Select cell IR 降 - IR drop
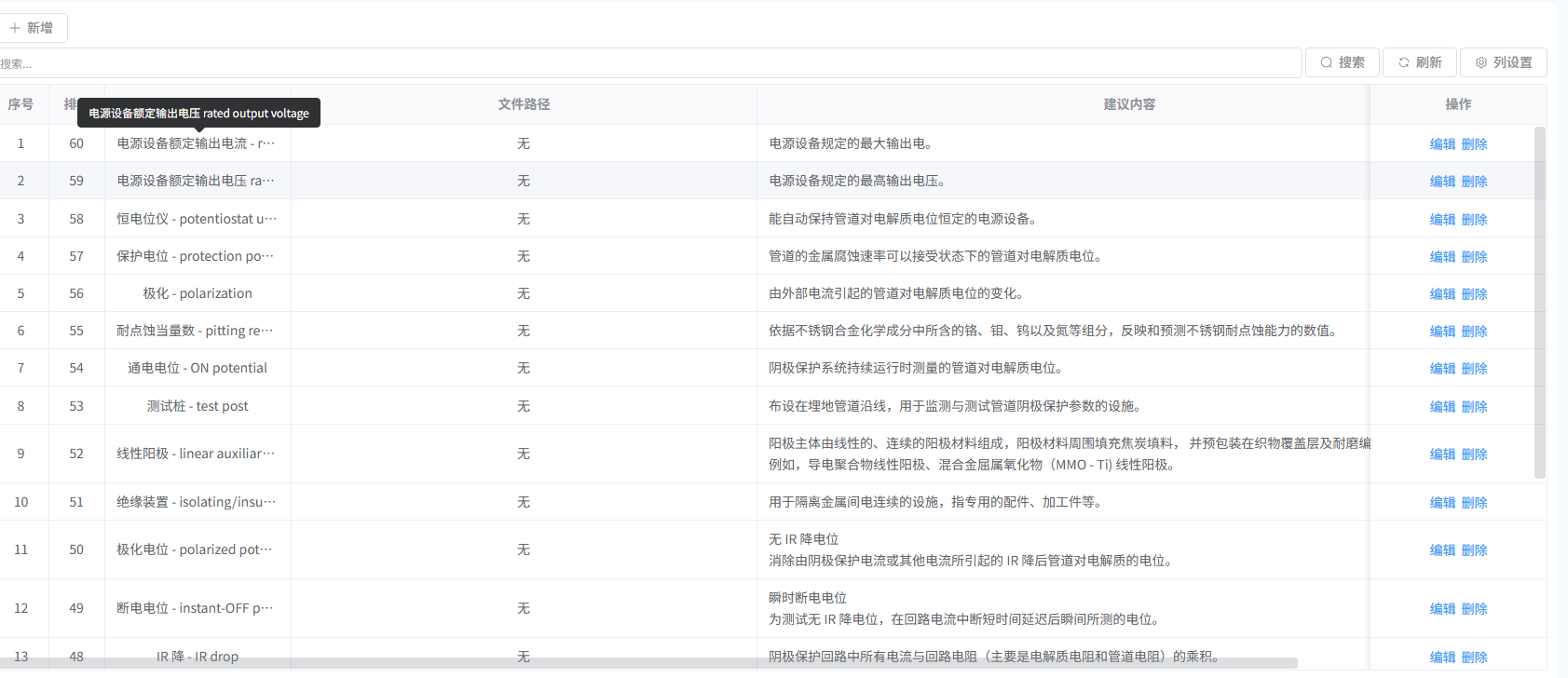The height and width of the screenshot is (678, 1568). click(x=198, y=657)
